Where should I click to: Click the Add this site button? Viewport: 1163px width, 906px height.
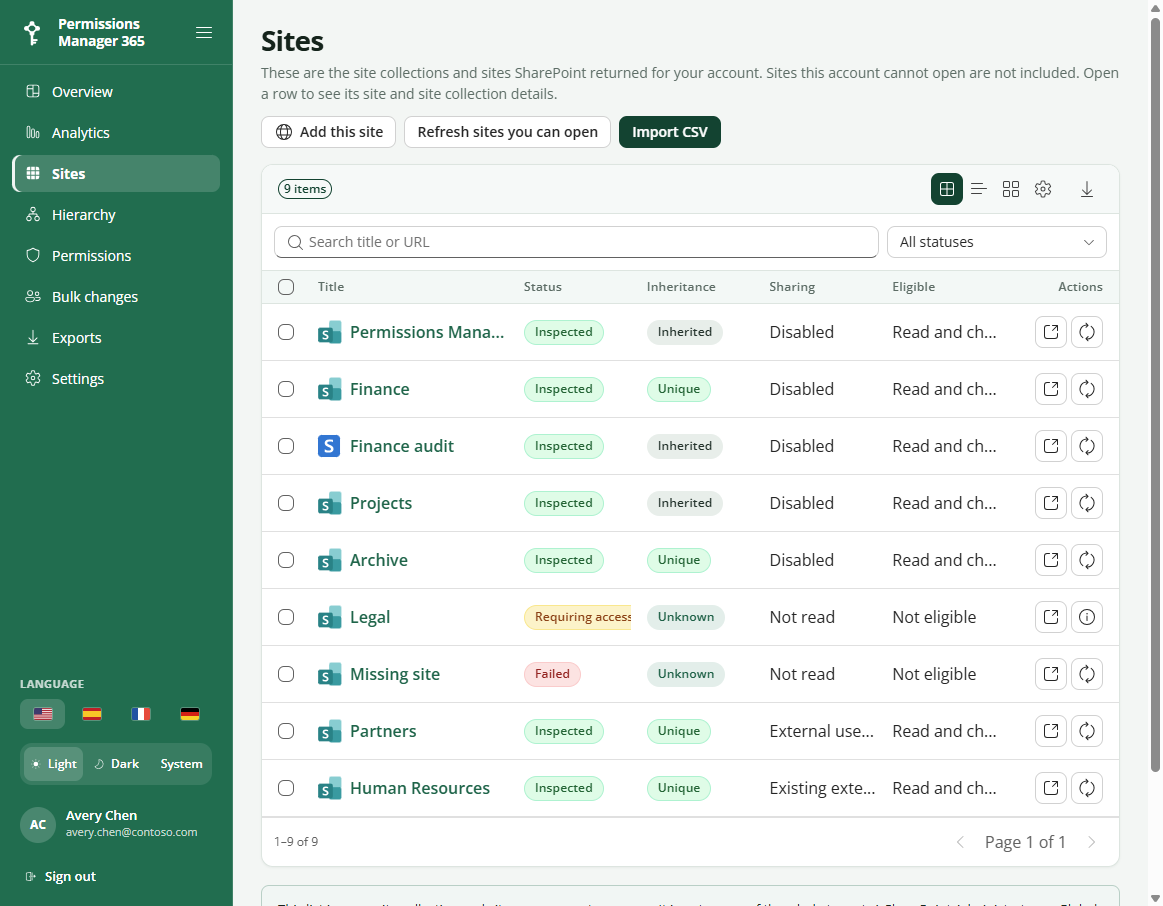[x=329, y=132]
